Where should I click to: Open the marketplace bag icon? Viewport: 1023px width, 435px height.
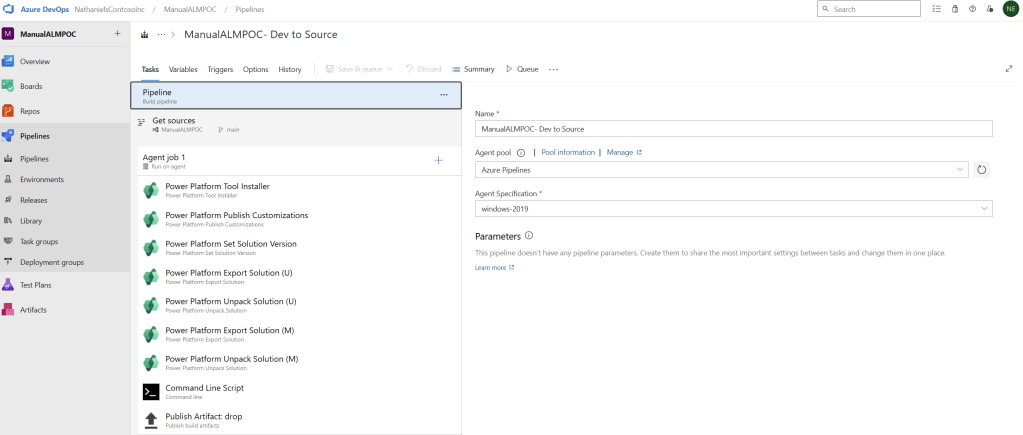[955, 9]
